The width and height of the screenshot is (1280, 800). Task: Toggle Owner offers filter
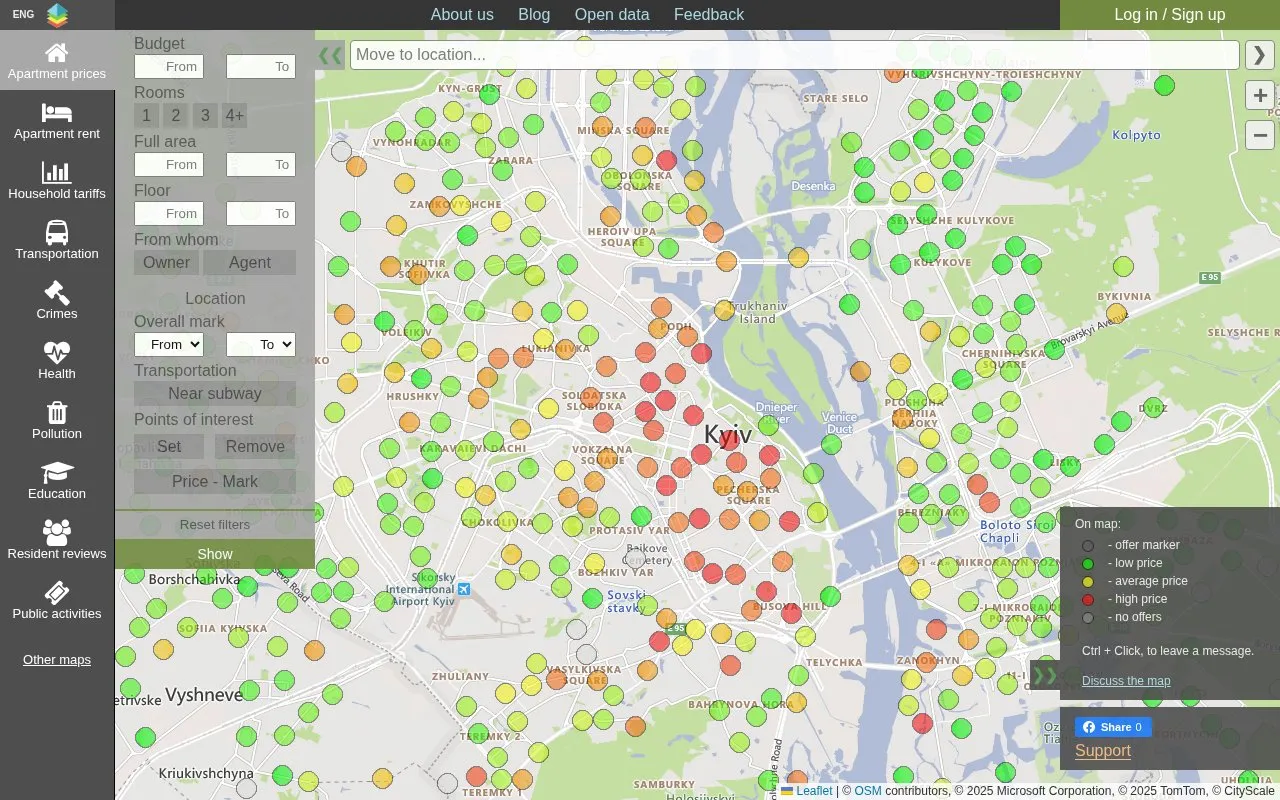(x=166, y=263)
